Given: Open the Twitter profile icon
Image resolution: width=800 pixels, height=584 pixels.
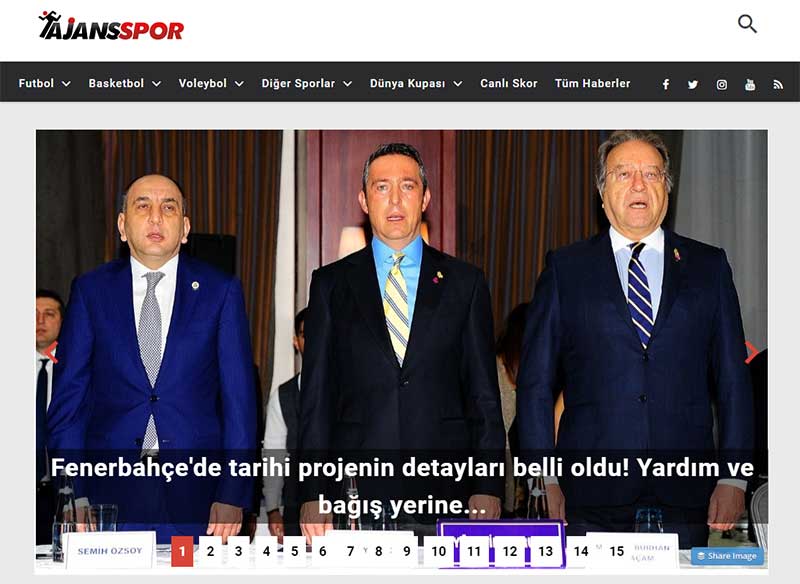Looking at the screenshot, I should tap(692, 84).
